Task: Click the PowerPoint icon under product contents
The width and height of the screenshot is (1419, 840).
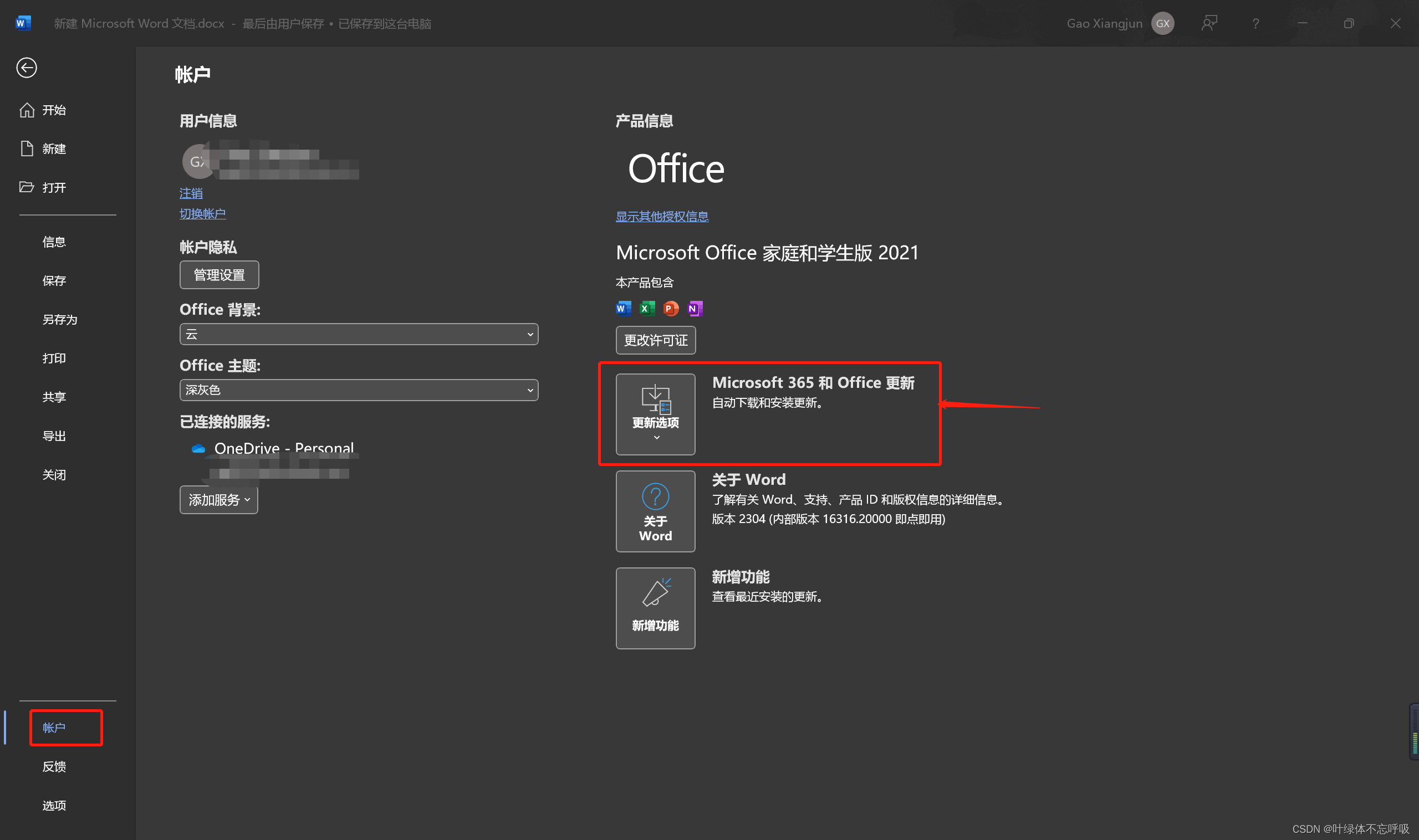Action: click(x=670, y=309)
